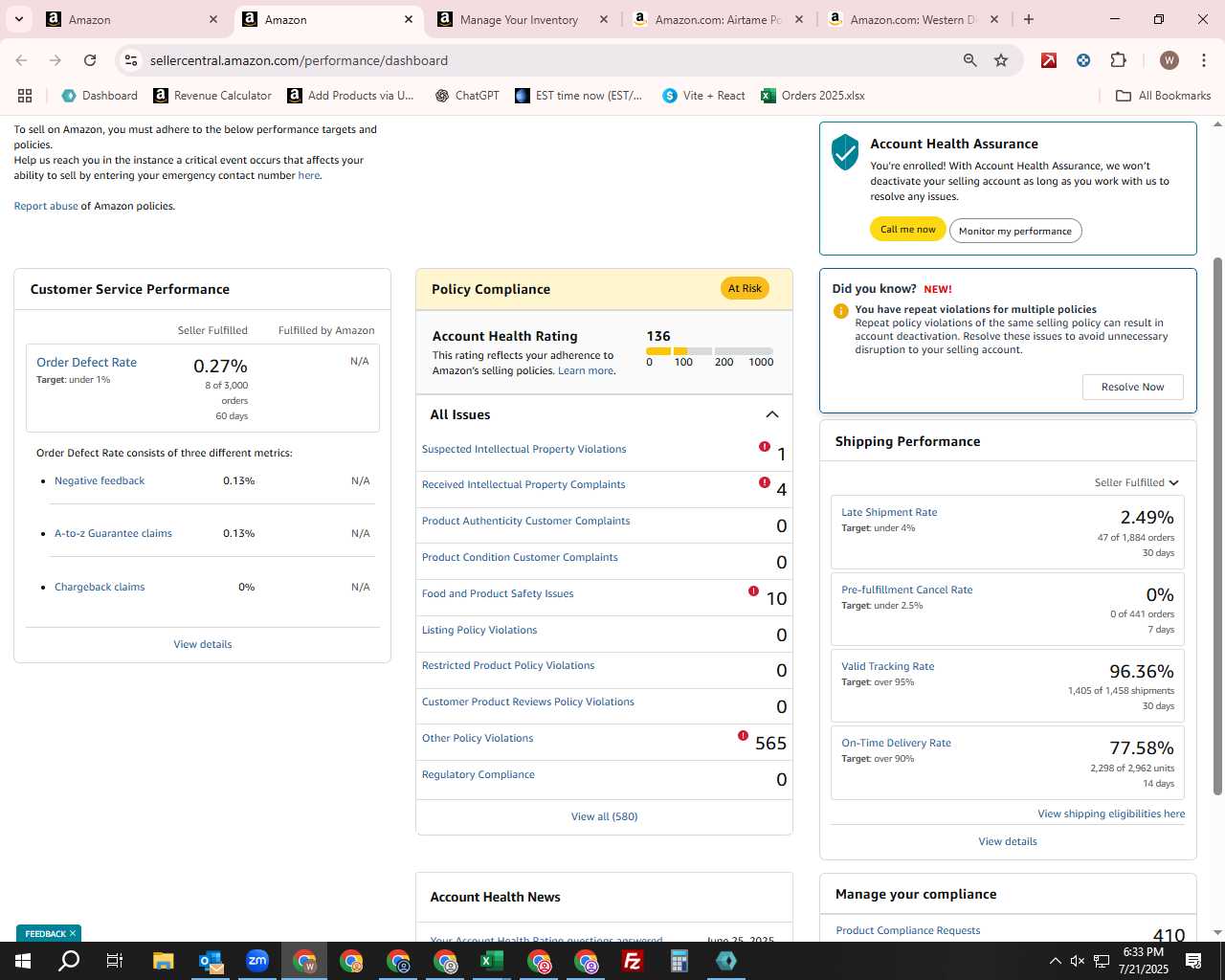This screenshot has height=980, width=1225.
Task: Close the Manage Your Inventory tab
Action: [604, 19]
